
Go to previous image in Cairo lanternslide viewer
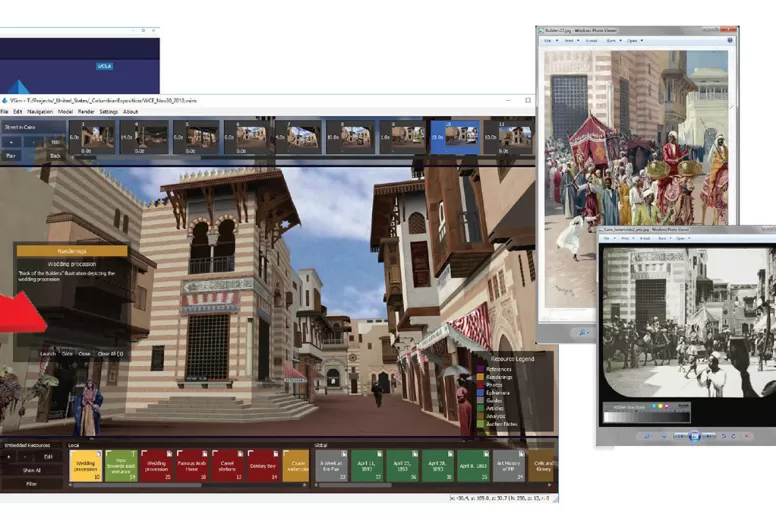681,436
